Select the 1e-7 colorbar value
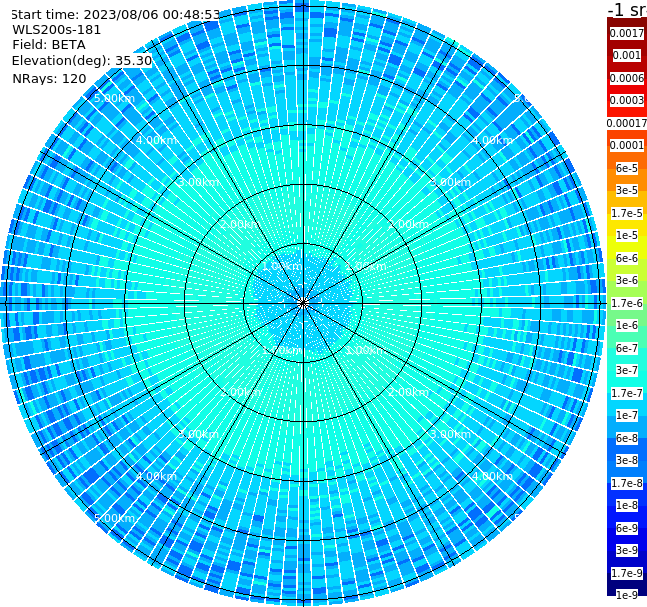Image resolution: width=647 pixels, height=607 pixels. pos(627,415)
